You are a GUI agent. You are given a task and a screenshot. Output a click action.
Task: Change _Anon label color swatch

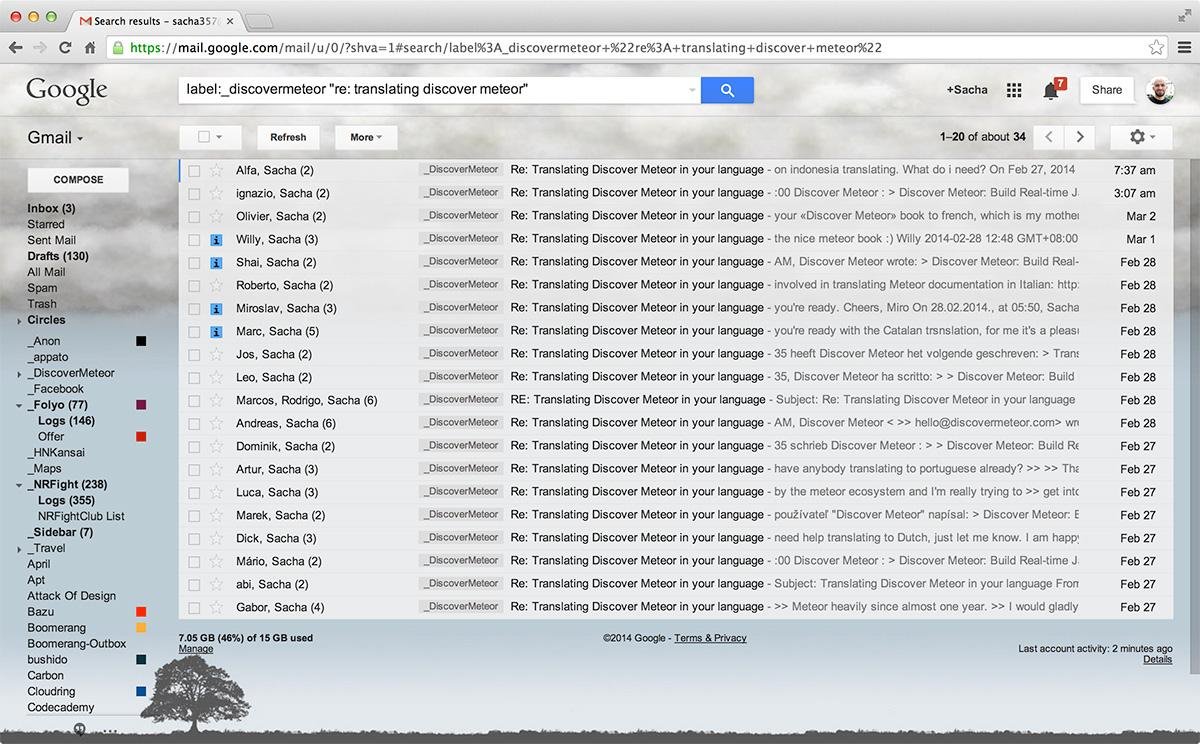click(141, 341)
